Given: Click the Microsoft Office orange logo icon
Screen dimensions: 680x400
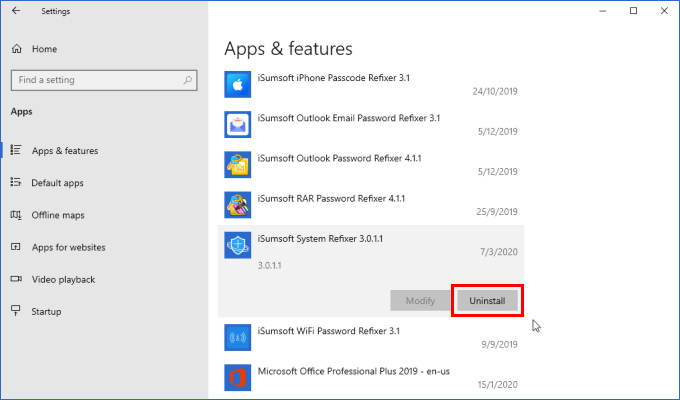Looking at the screenshot, I should click(238, 377).
